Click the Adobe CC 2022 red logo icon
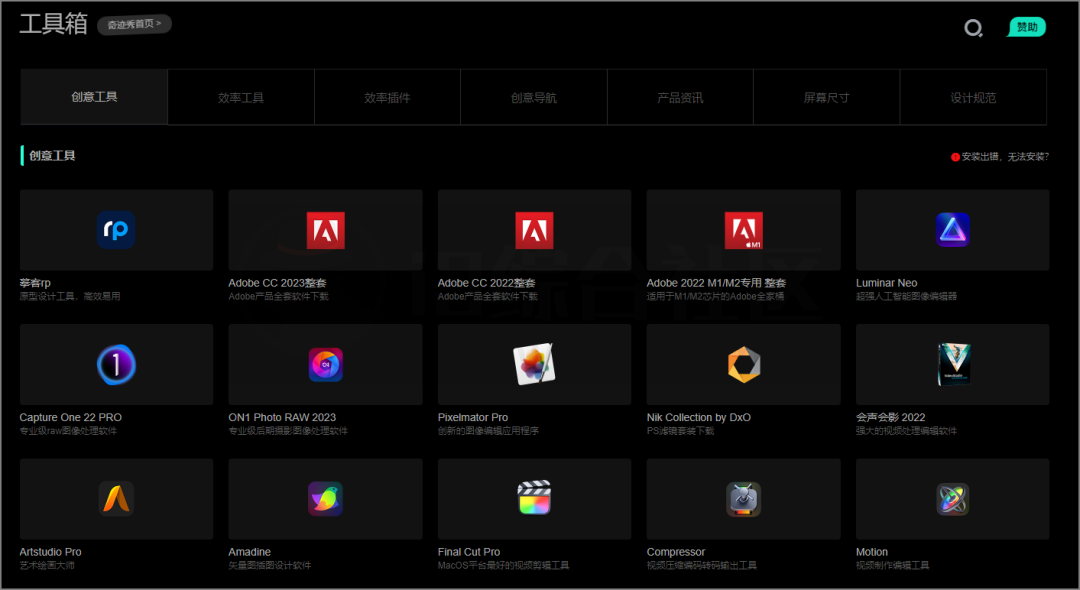The width and height of the screenshot is (1080, 590). coord(534,230)
